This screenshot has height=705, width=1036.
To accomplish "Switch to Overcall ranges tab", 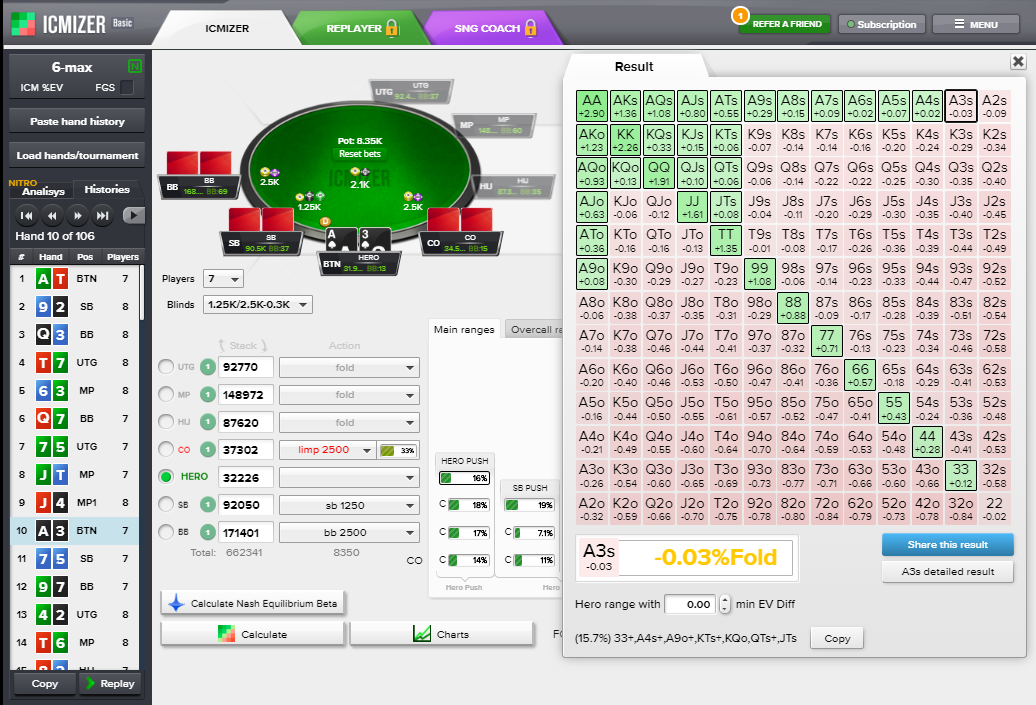I will coord(534,329).
